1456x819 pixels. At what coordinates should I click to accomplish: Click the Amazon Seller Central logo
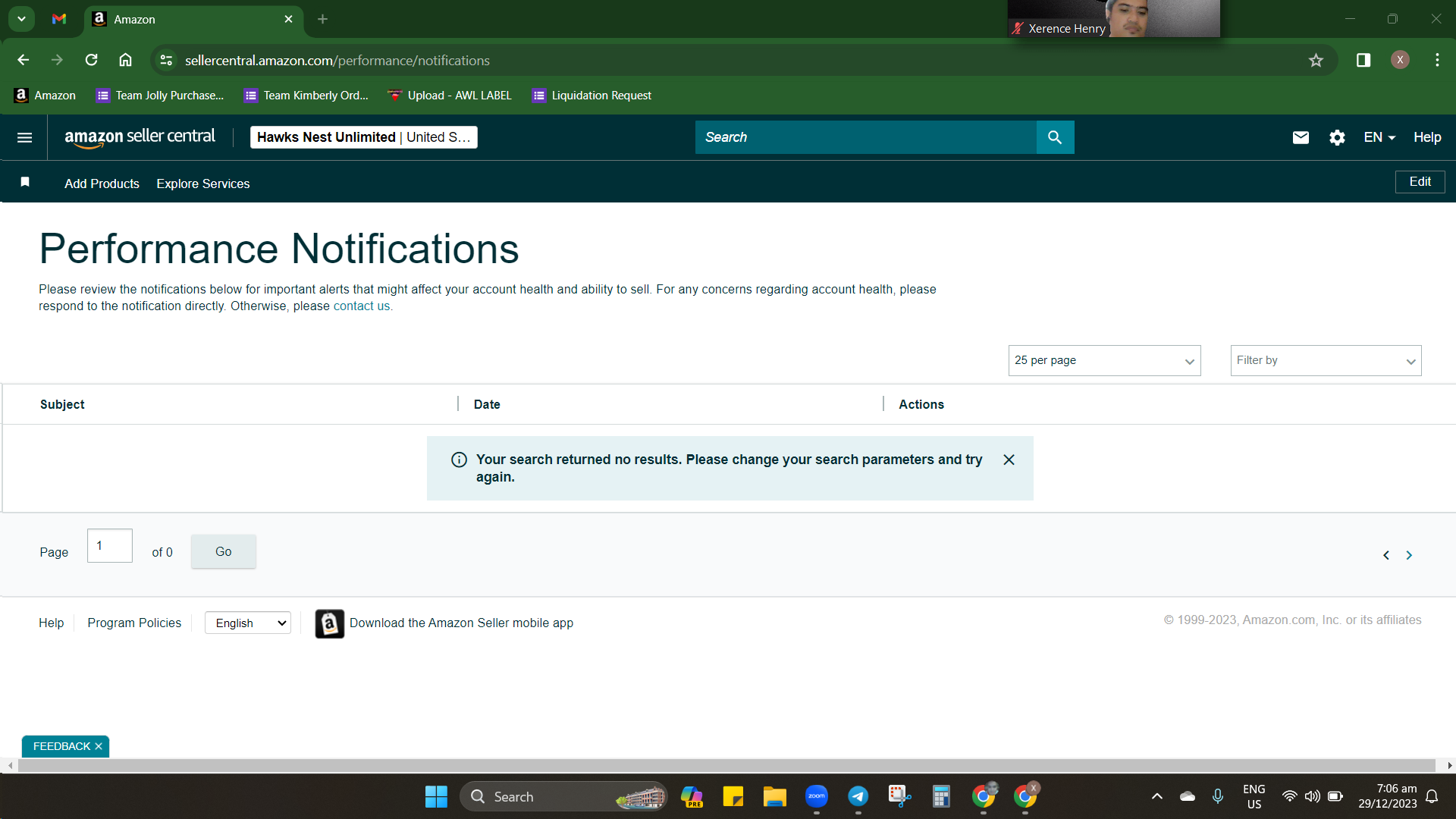[140, 137]
